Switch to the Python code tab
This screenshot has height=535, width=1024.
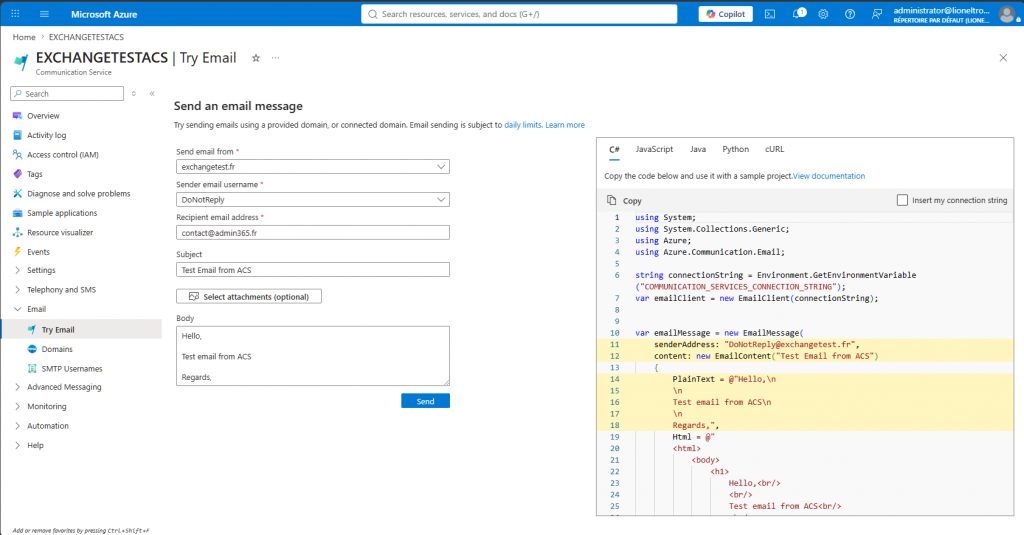[735, 150]
